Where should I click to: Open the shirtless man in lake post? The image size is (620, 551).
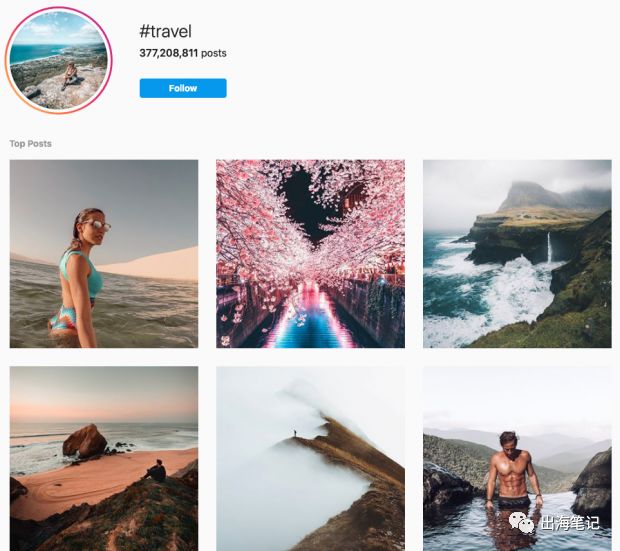[517, 458]
